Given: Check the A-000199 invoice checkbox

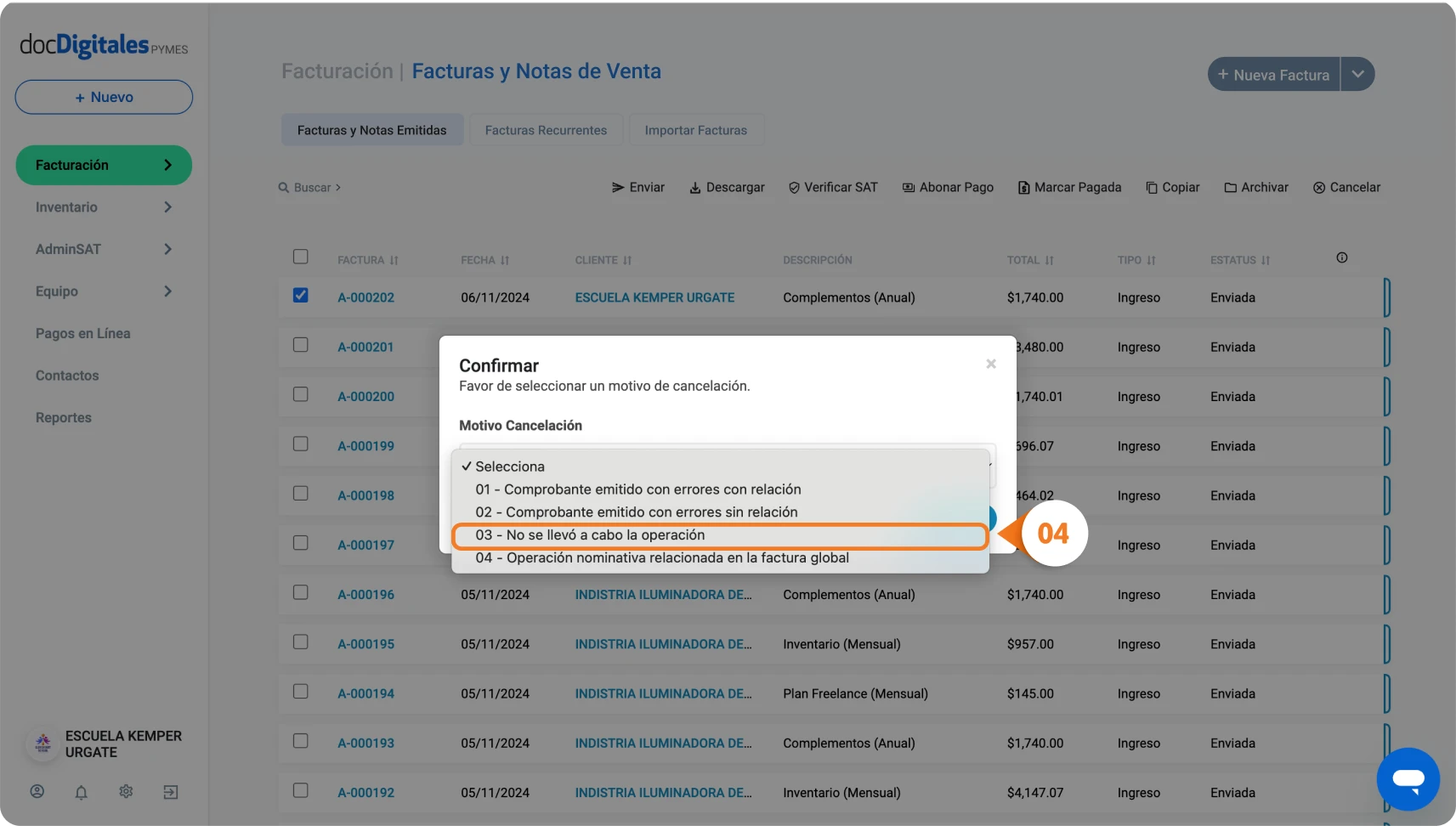Looking at the screenshot, I should pos(301,444).
